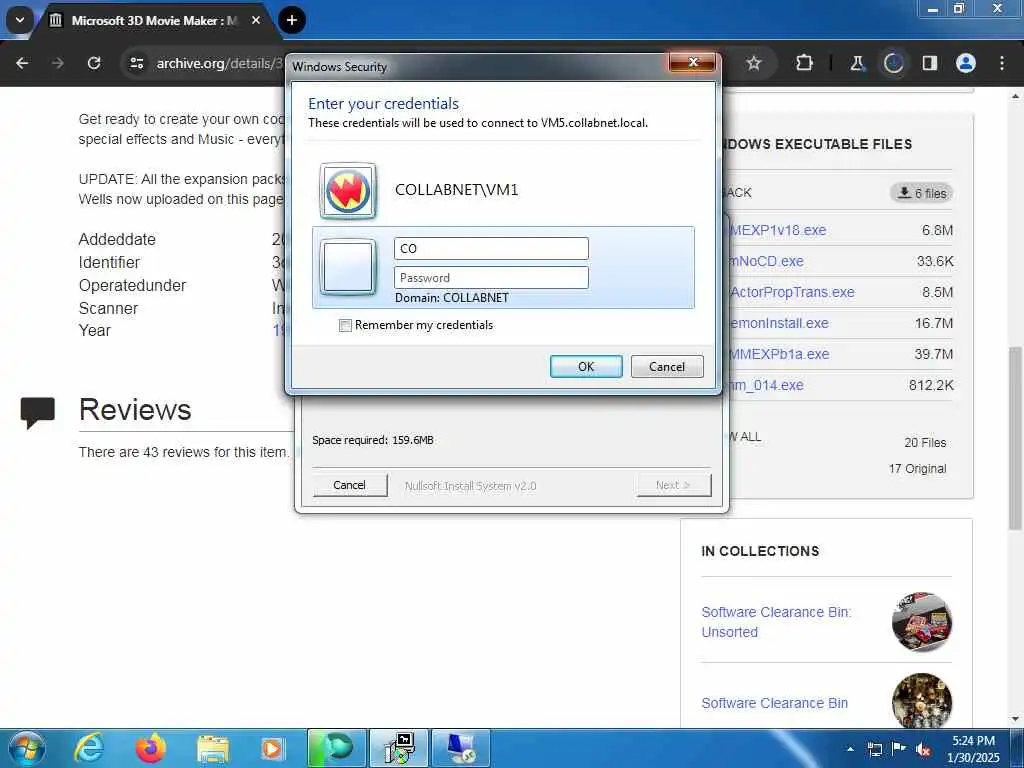Click Chrome forward arrow button

[x=58, y=63]
